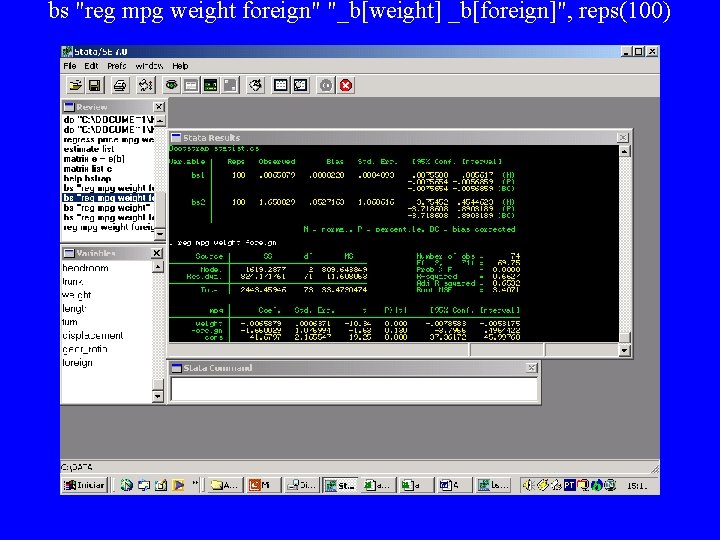Start a log with the Log icon
This screenshot has height=540, width=720.
[146, 85]
